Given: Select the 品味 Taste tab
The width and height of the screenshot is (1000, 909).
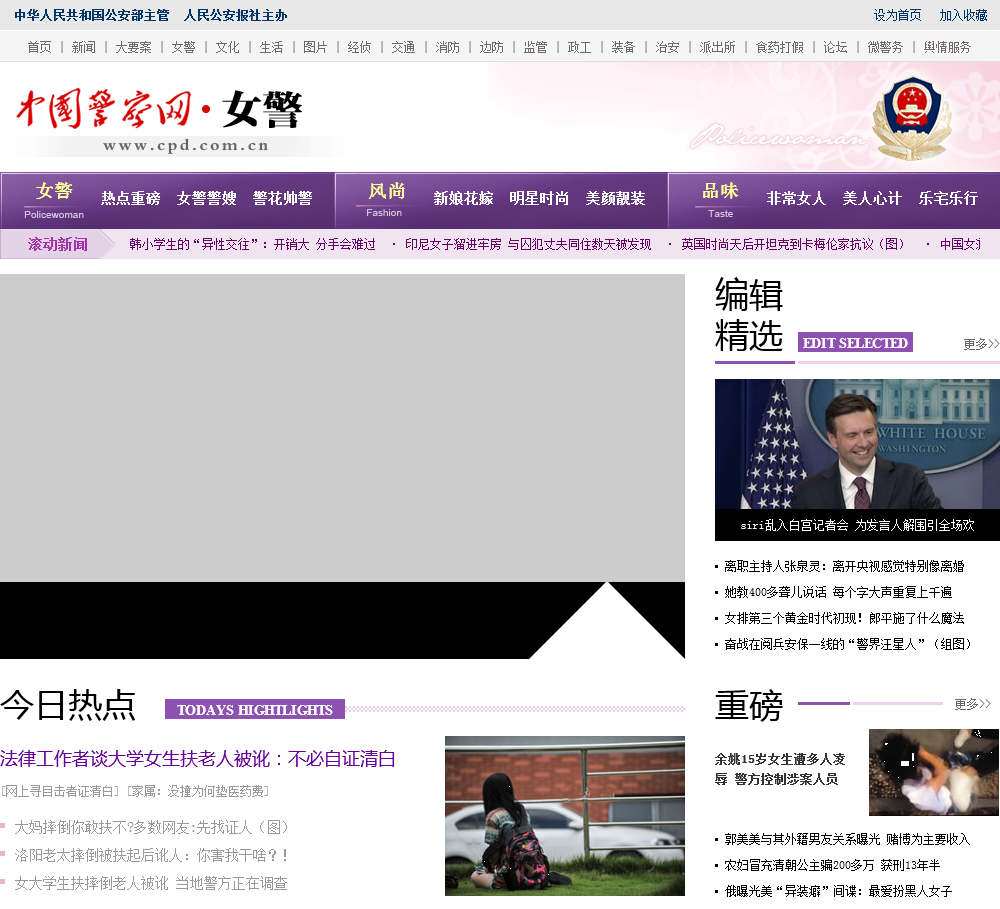Looking at the screenshot, I should point(720,199).
